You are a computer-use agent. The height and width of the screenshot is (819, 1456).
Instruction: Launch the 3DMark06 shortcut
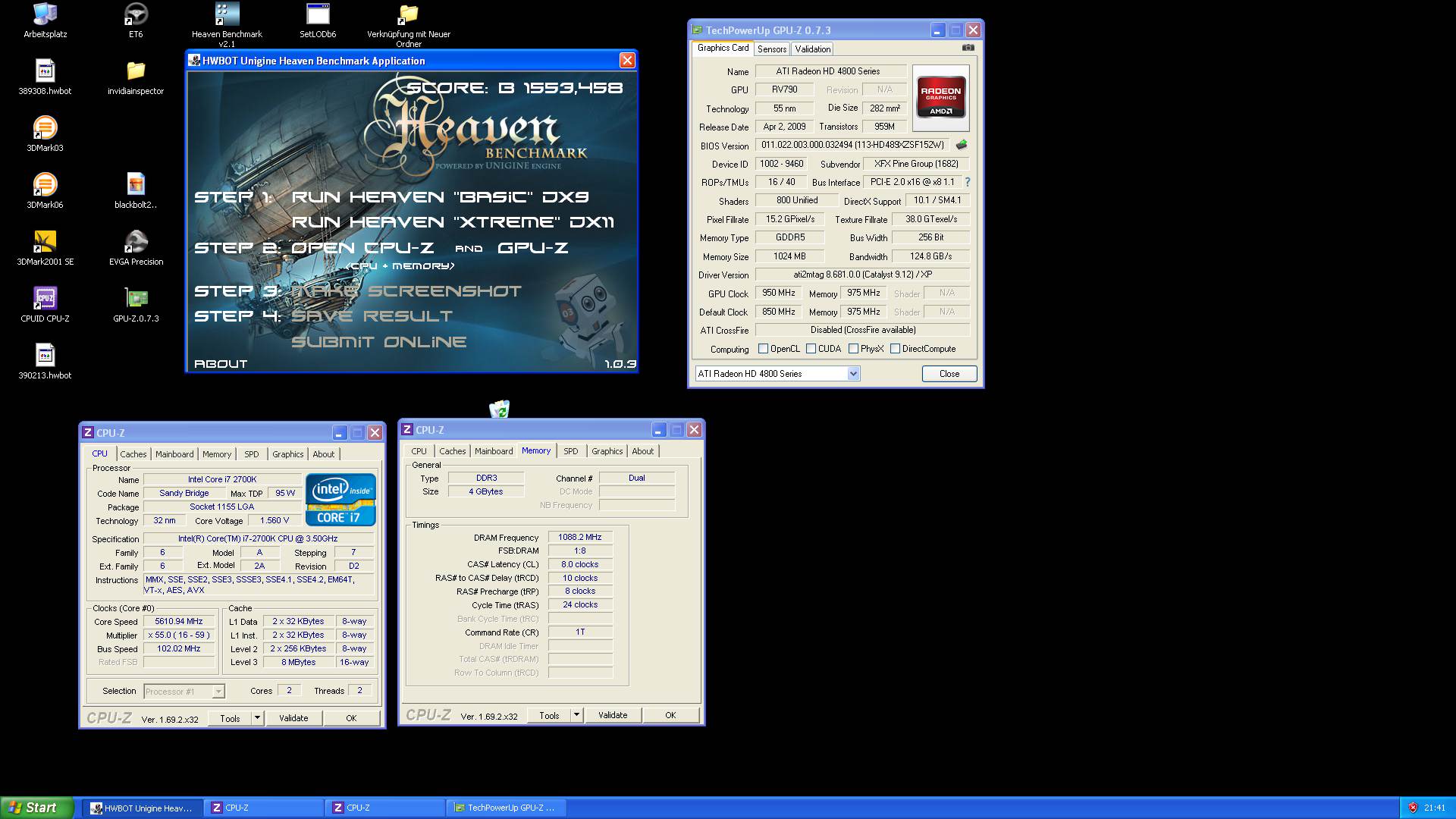[45, 191]
